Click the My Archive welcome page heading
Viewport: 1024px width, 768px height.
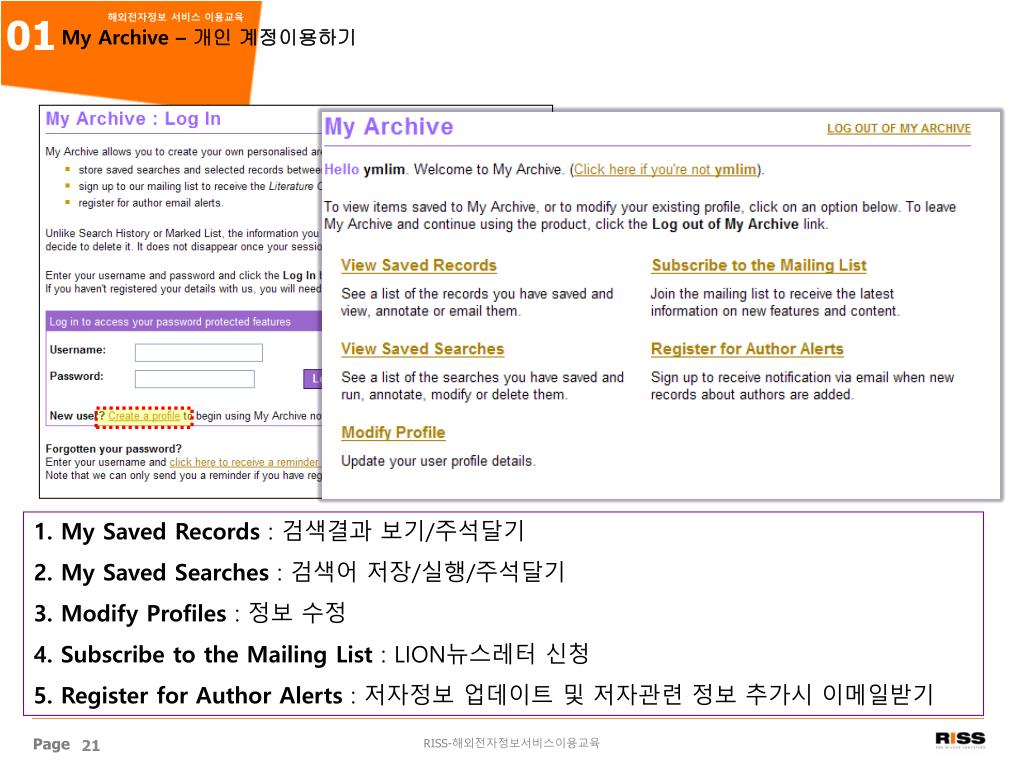pyautogui.click(x=389, y=127)
